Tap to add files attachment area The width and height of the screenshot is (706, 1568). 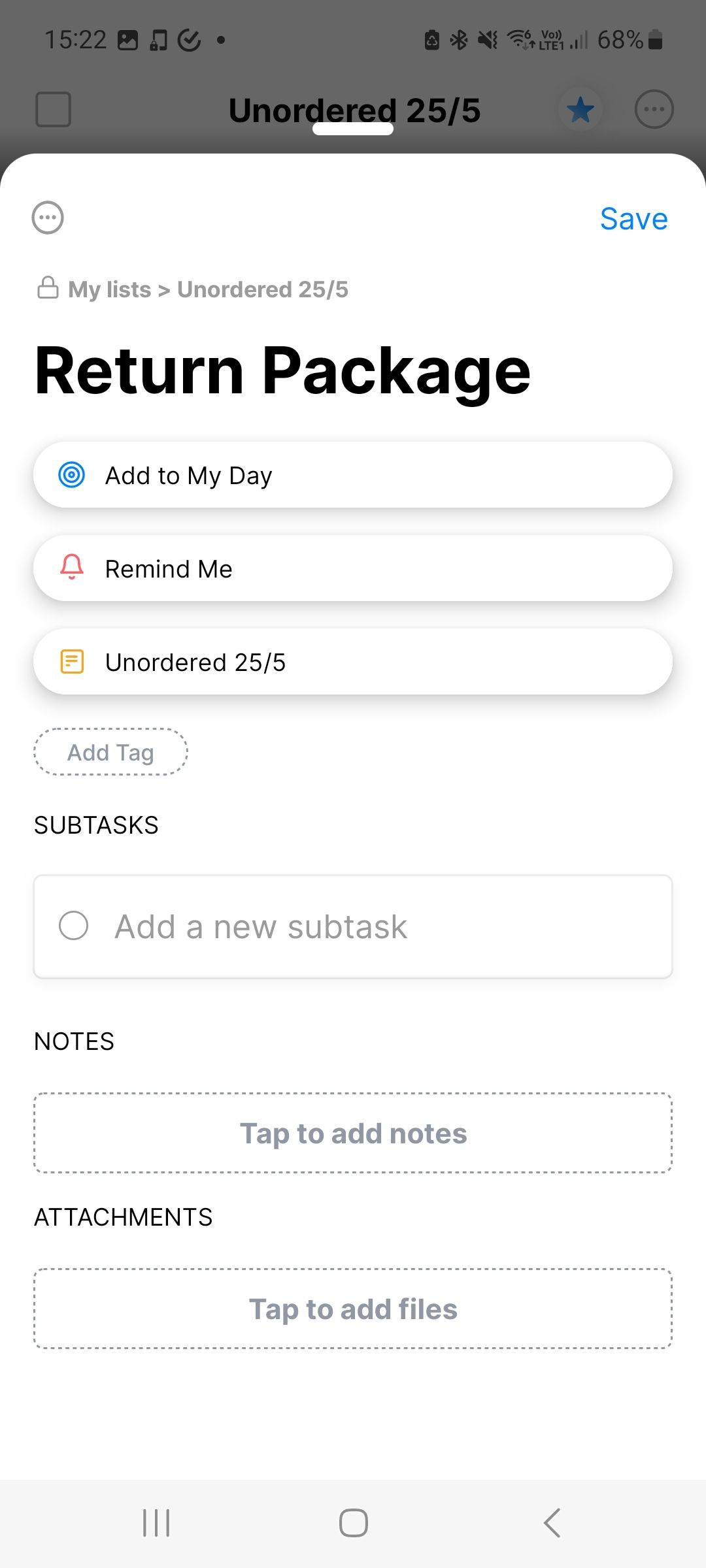coord(353,1309)
